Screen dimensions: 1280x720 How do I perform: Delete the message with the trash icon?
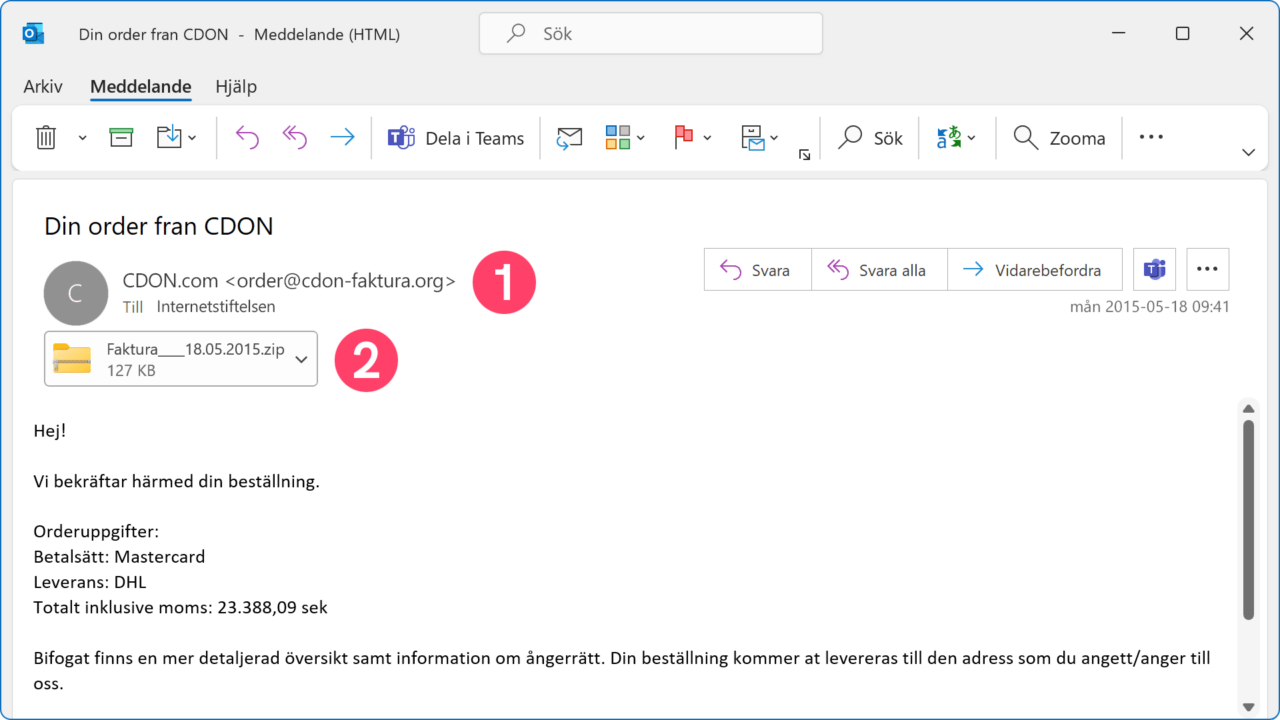pos(46,138)
